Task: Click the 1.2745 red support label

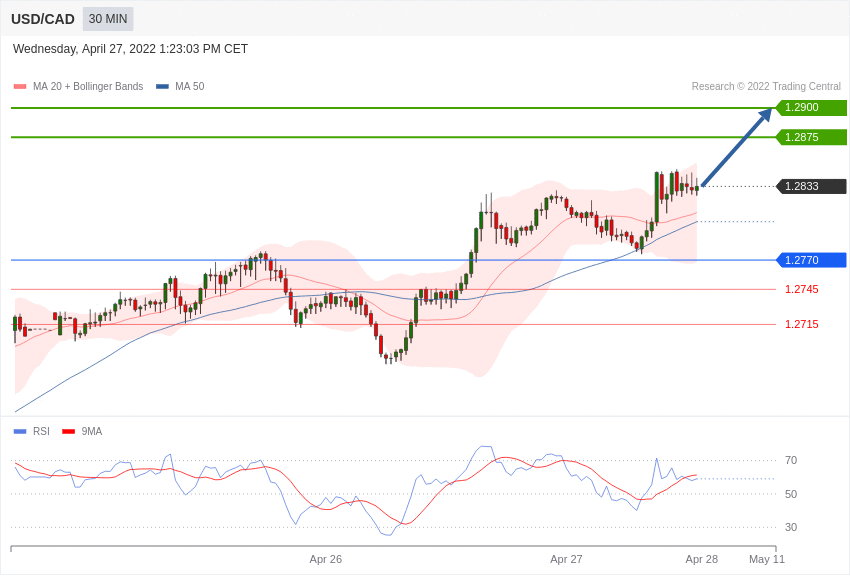Action: [x=802, y=289]
